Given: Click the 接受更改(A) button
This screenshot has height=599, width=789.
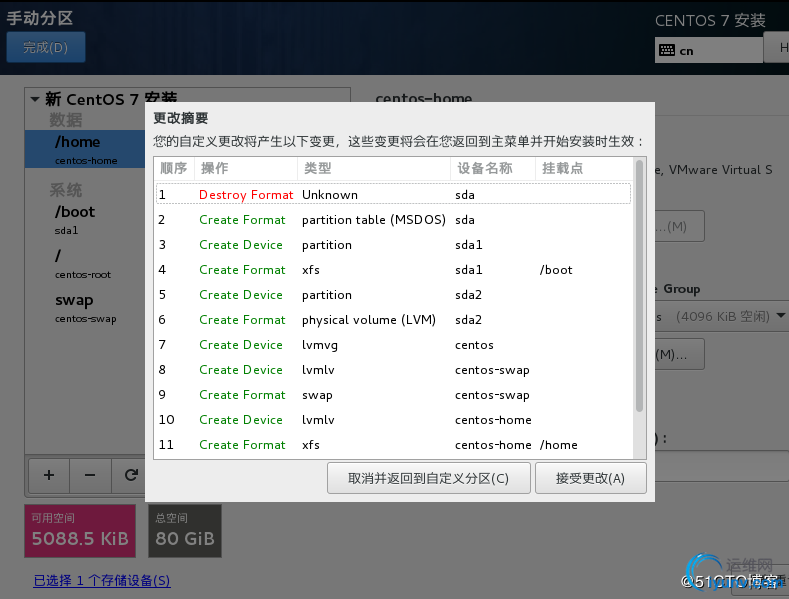Looking at the screenshot, I should tap(591, 478).
